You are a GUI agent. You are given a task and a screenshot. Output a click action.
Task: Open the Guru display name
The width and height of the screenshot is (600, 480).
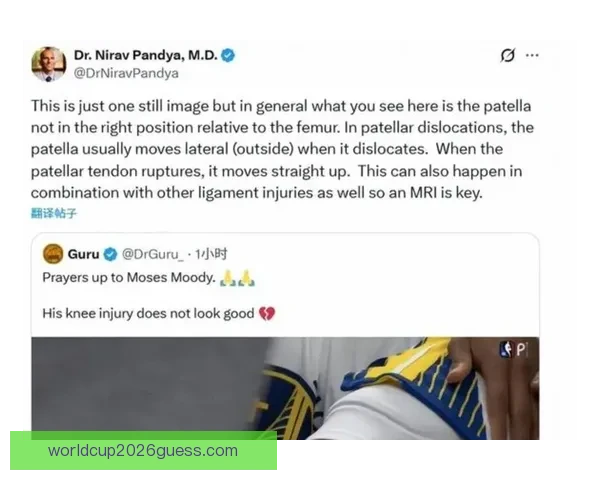83,254
